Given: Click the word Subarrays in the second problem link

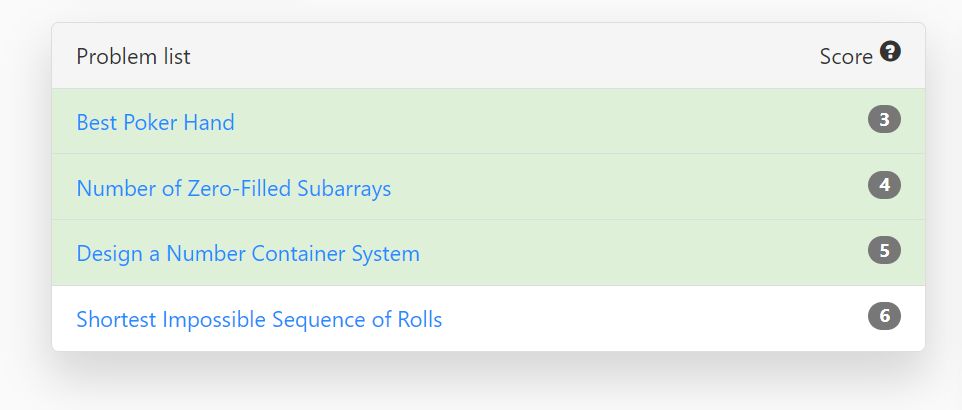Looking at the screenshot, I should [344, 188].
